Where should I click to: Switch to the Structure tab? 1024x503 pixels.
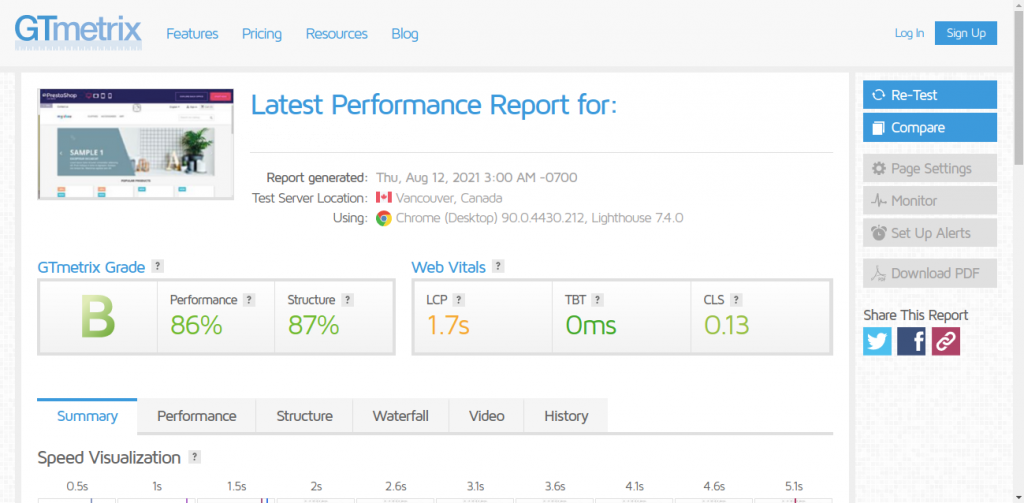[x=304, y=416]
